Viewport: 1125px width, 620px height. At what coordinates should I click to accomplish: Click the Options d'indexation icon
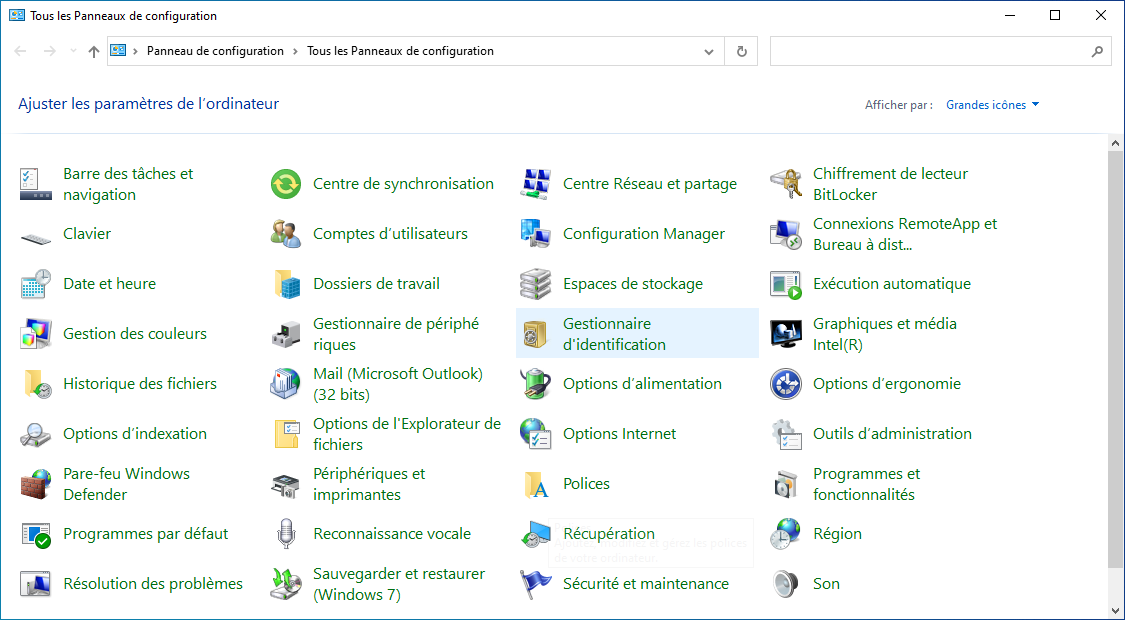point(35,434)
